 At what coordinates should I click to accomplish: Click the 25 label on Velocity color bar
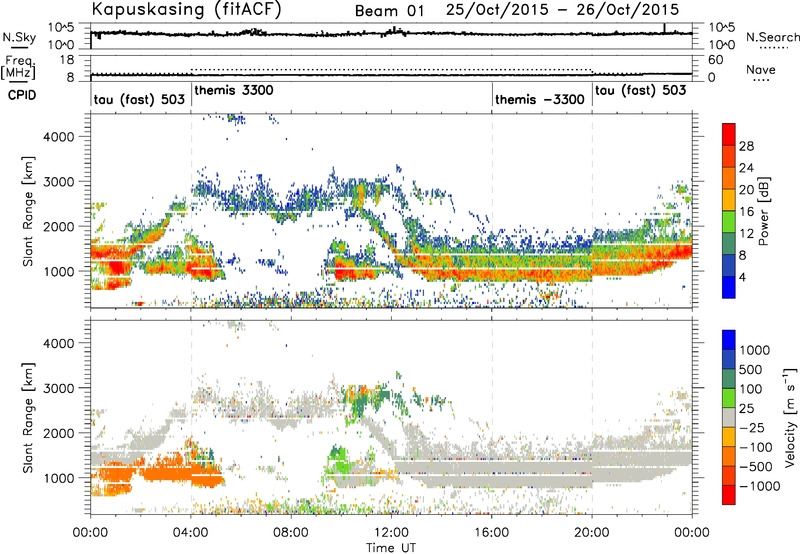pos(746,409)
